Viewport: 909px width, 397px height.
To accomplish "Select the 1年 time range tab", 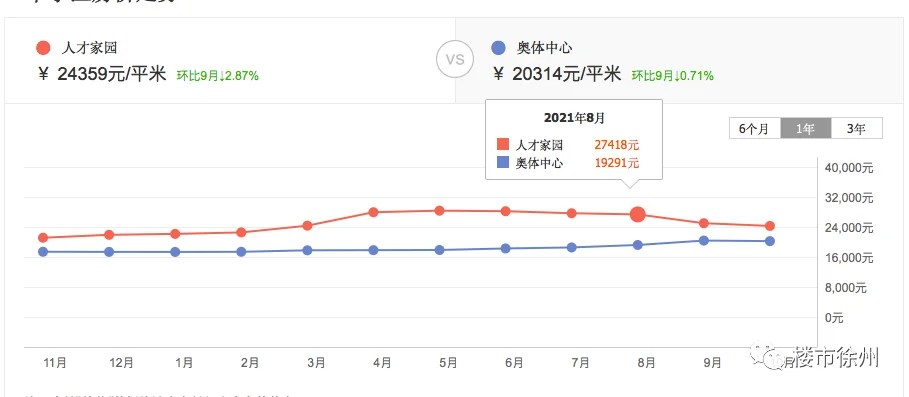I will tap(806, 129).
